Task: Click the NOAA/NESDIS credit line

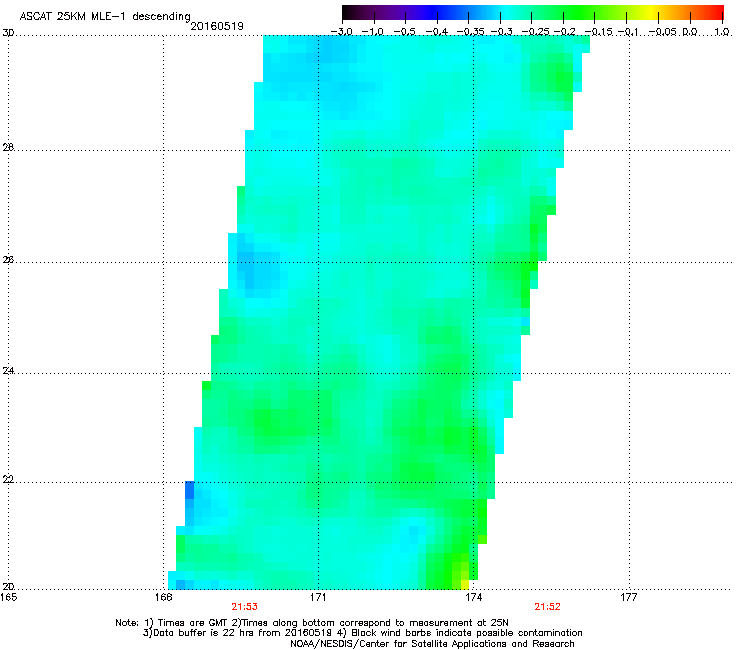Action: (x=432, y=644)
